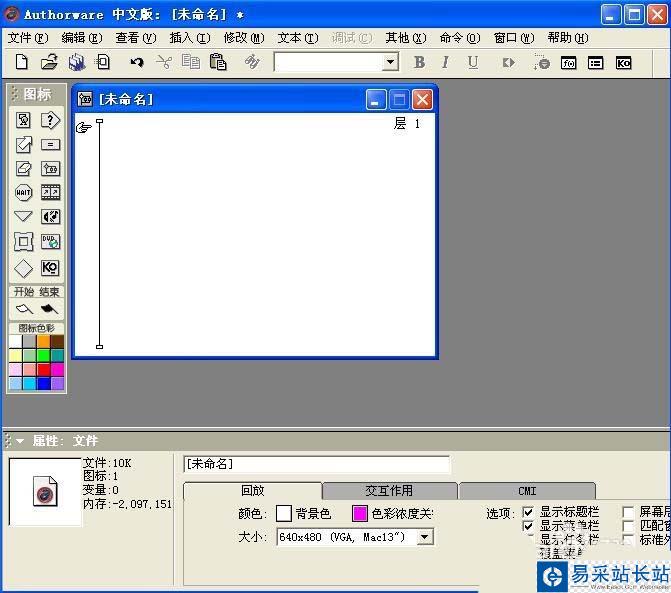
Task: Toggle Bold text formatting
Action: tap(419, 62)
